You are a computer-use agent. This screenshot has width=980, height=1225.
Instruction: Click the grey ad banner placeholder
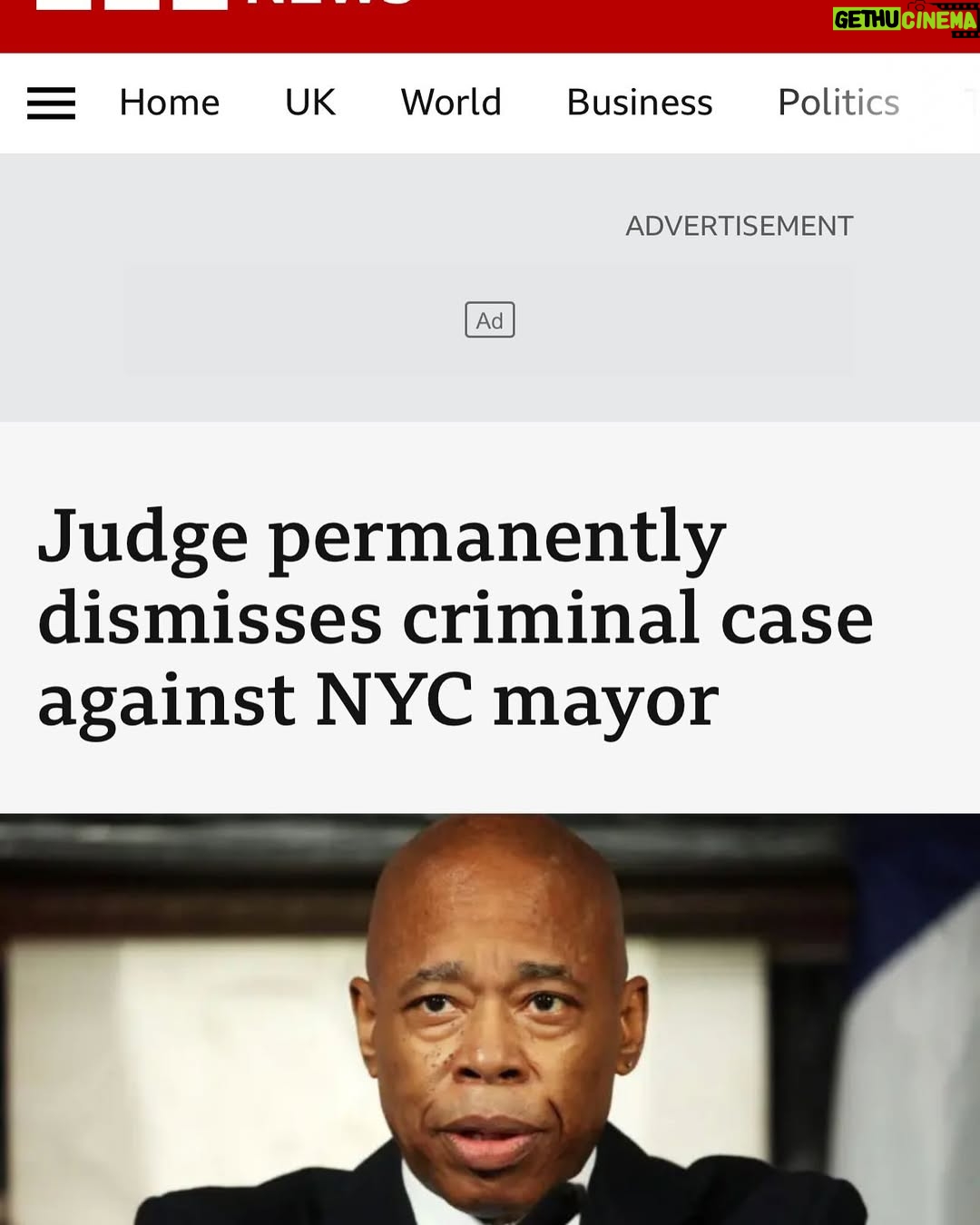(489, 320)
